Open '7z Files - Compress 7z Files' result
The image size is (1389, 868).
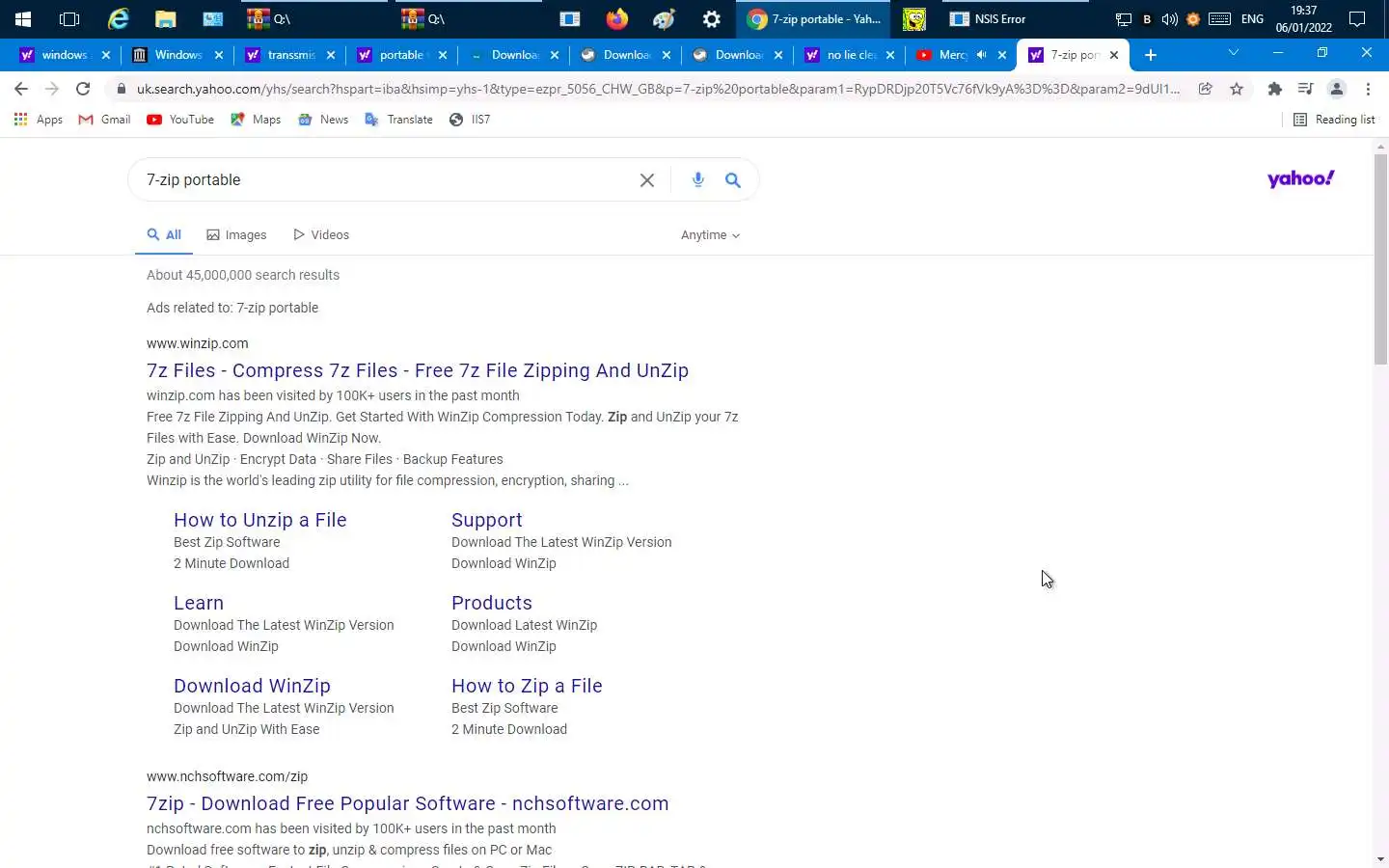[418, 370]
